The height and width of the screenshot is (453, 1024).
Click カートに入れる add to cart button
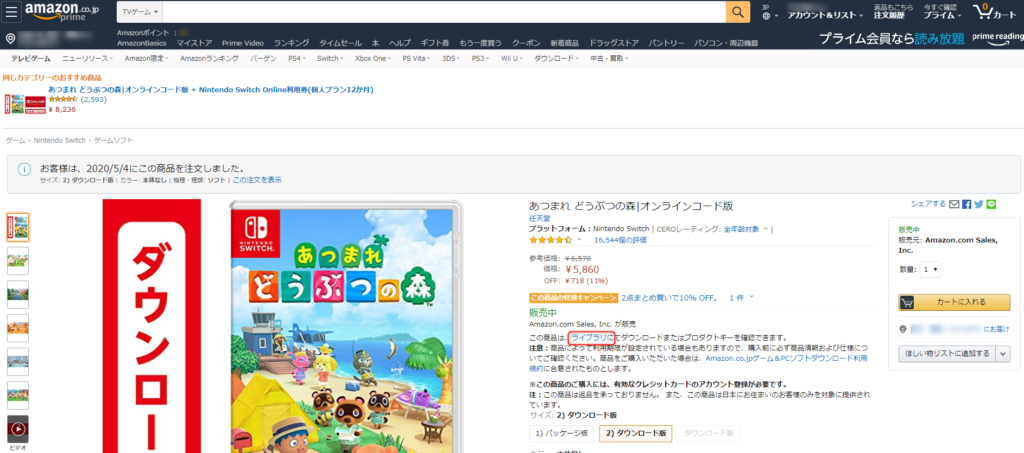coord(954,302)
